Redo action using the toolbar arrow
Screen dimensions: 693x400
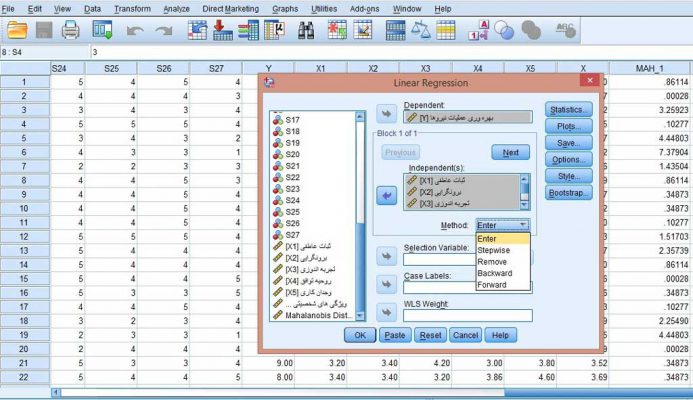tap(164, 30)
